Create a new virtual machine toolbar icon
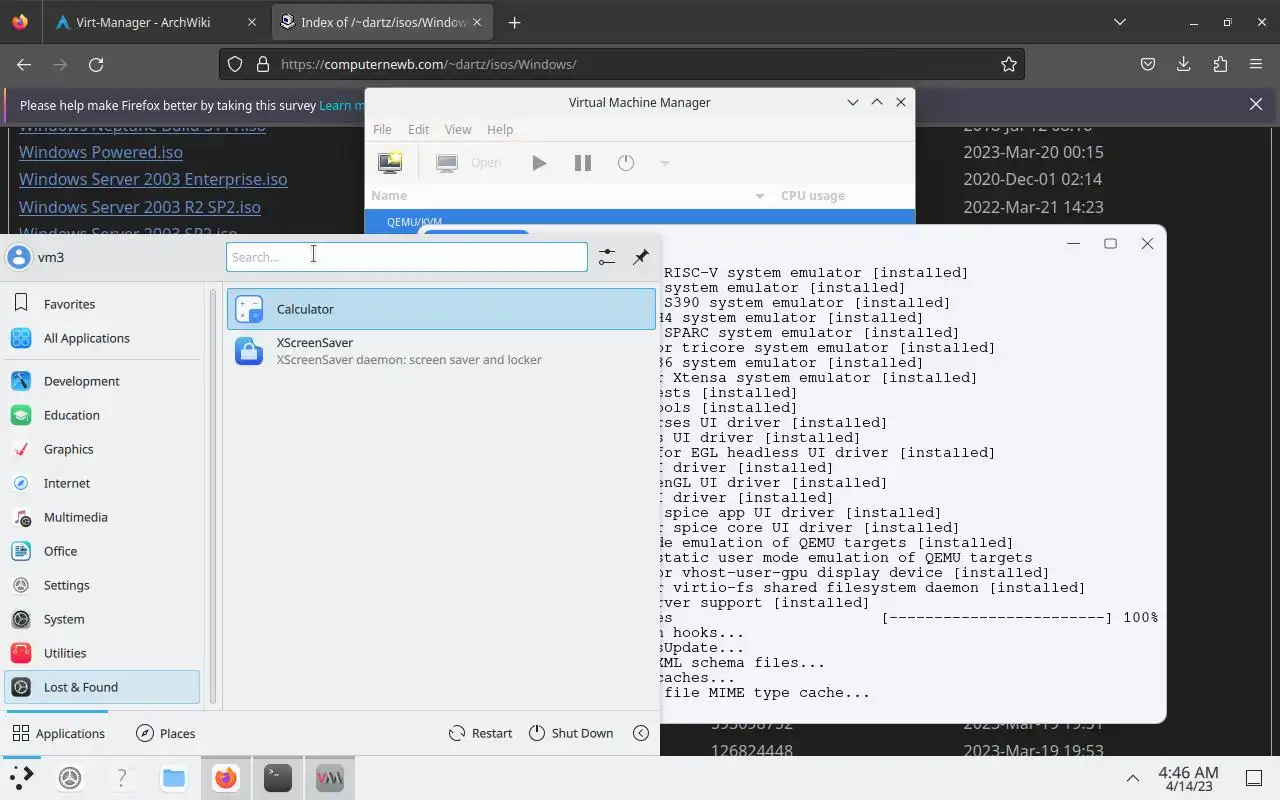This screenshot has height=800, width=1280. (390, 163)
